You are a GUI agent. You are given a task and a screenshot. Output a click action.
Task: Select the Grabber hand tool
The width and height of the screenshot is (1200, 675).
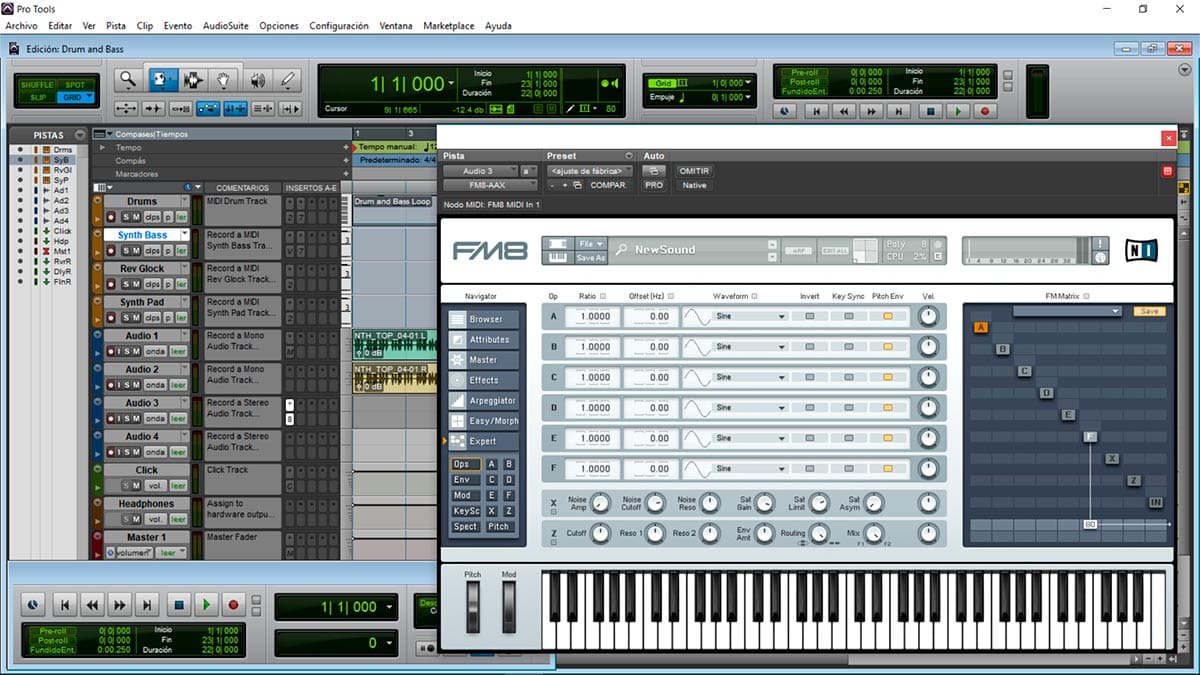pyautogui.click(x=225, y=80)
